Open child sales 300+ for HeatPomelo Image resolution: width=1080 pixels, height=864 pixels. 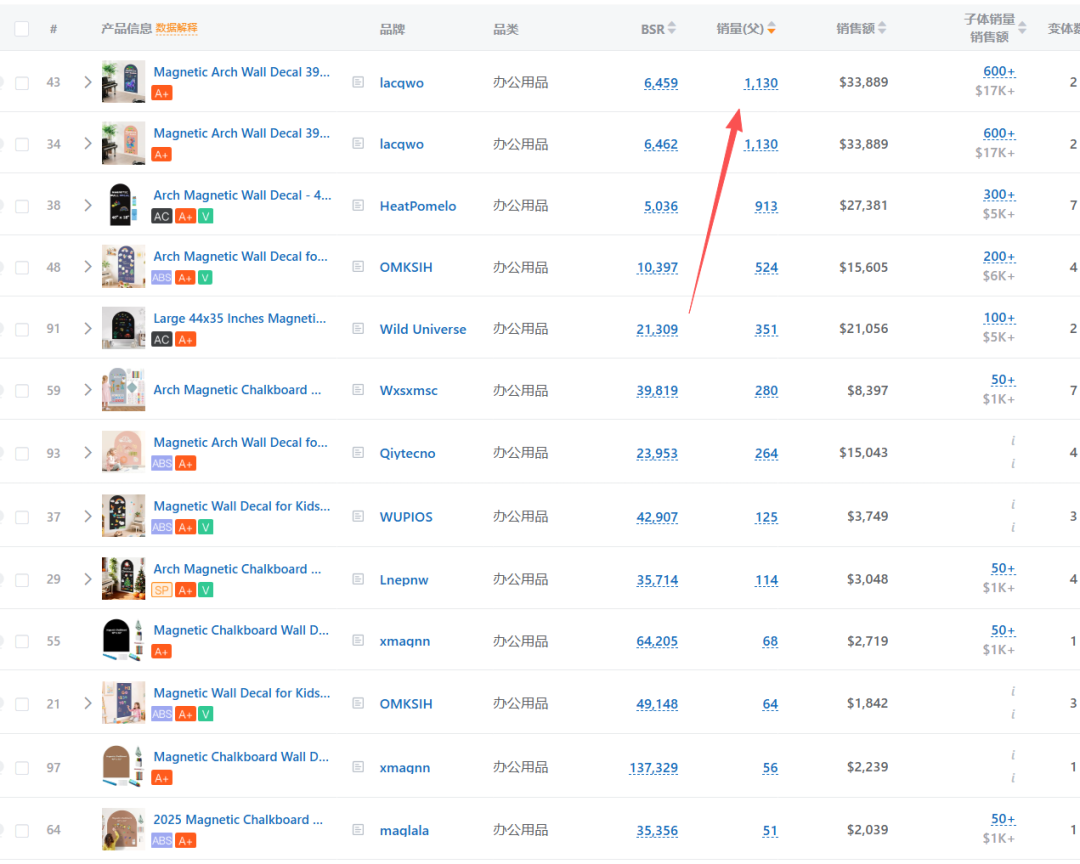pos(999,194)
